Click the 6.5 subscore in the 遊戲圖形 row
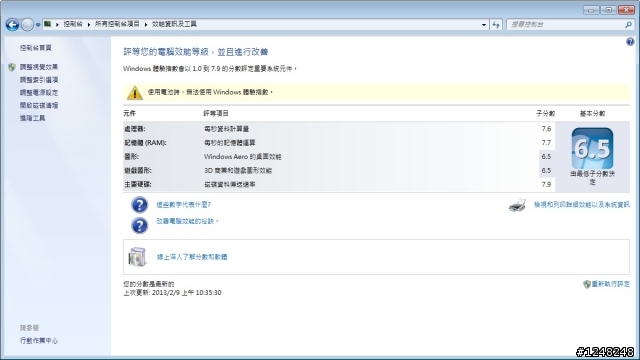The image size is (640, 360). click(x=546, y=171)
